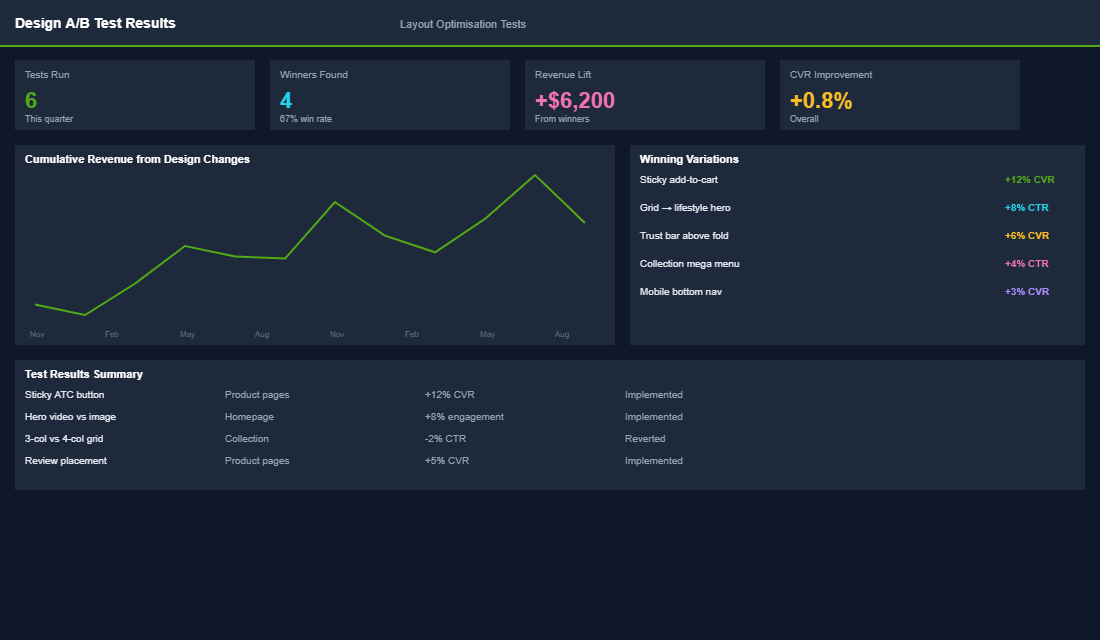Select the Grid to lifestyle hero row

[686, 207]
